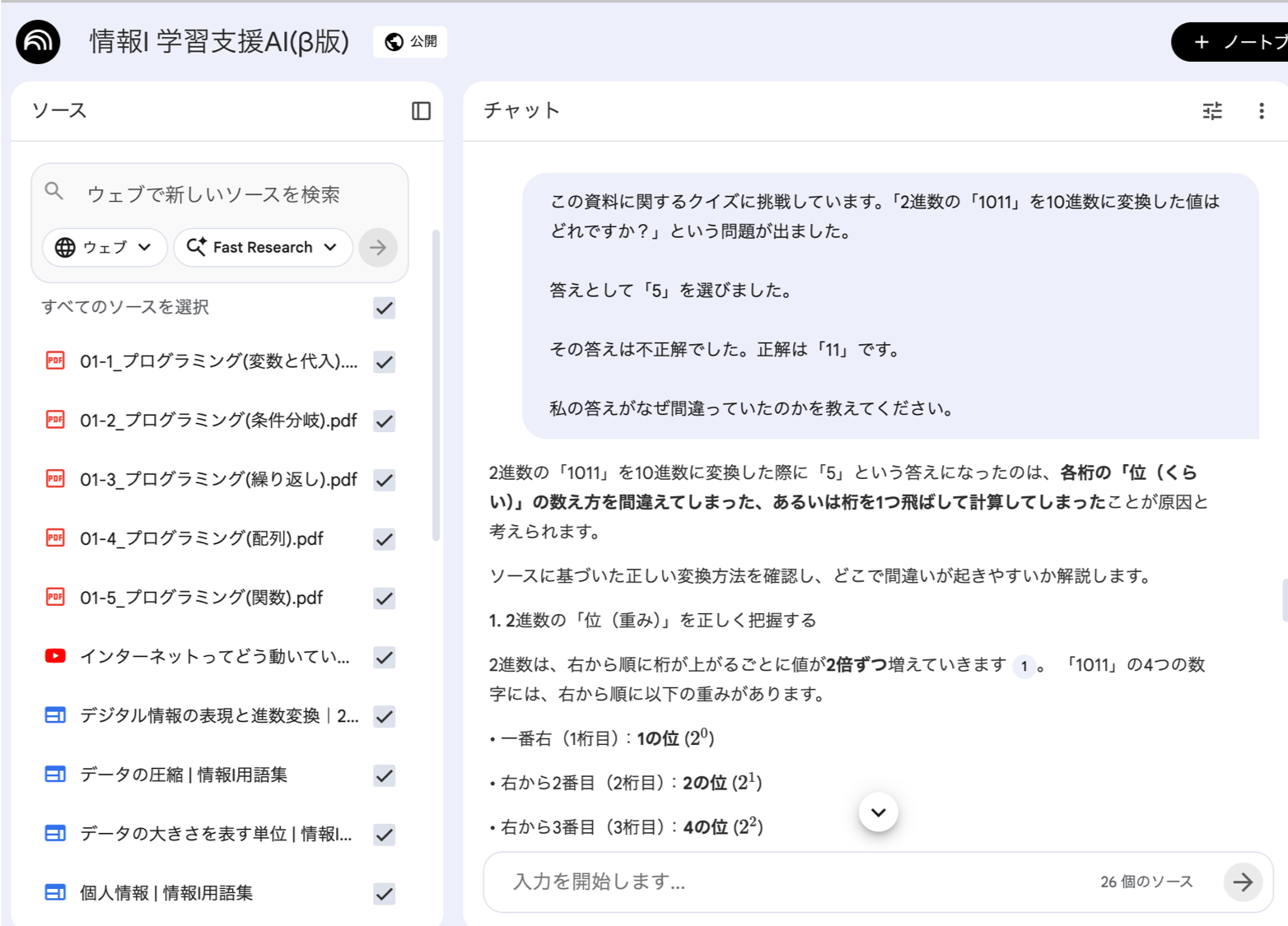
Task: Open chat settings via the sliders icon
Action: pyautogui.click(x=1211, y=110)
